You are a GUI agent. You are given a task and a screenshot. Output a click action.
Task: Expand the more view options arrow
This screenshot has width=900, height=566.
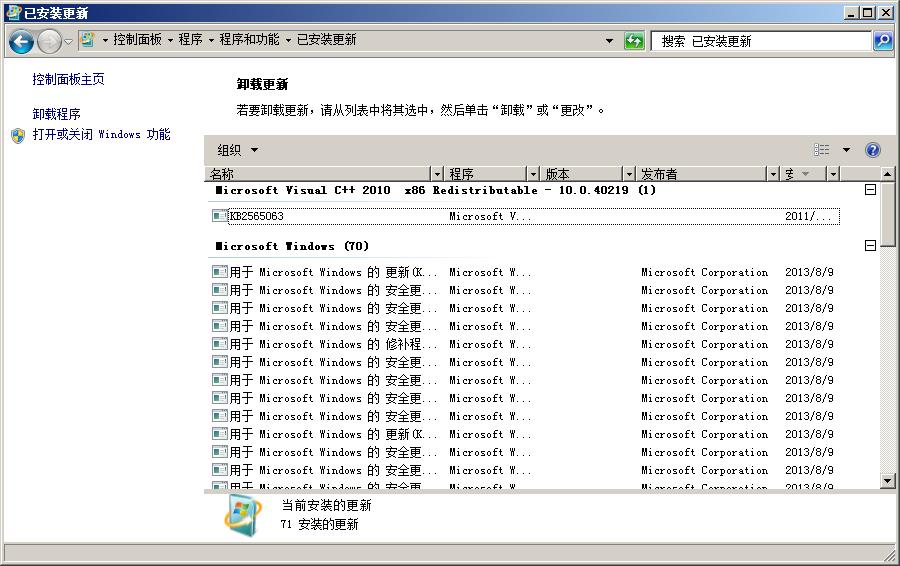pyautogui.click(x=846, y=150)
